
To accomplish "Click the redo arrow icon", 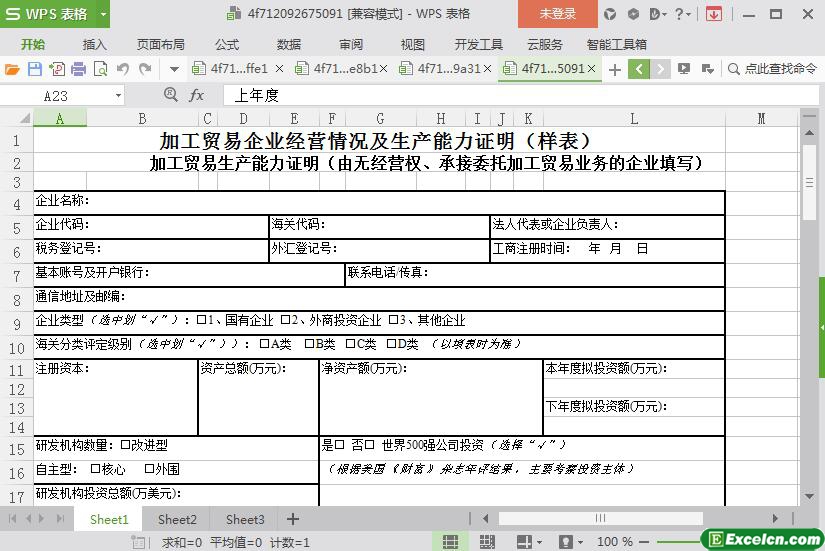I will [145, 69].
